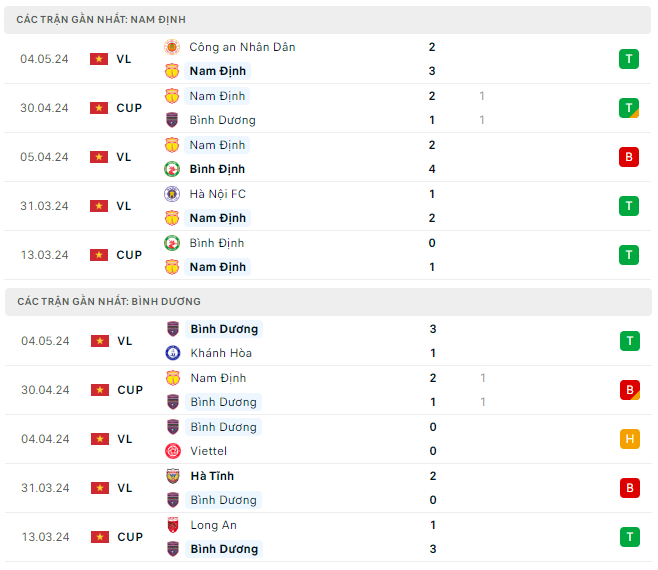Click the Công an Nhân Dân team logo
Image resolution: width=658 pixels, height=570 pixels.
172,47
